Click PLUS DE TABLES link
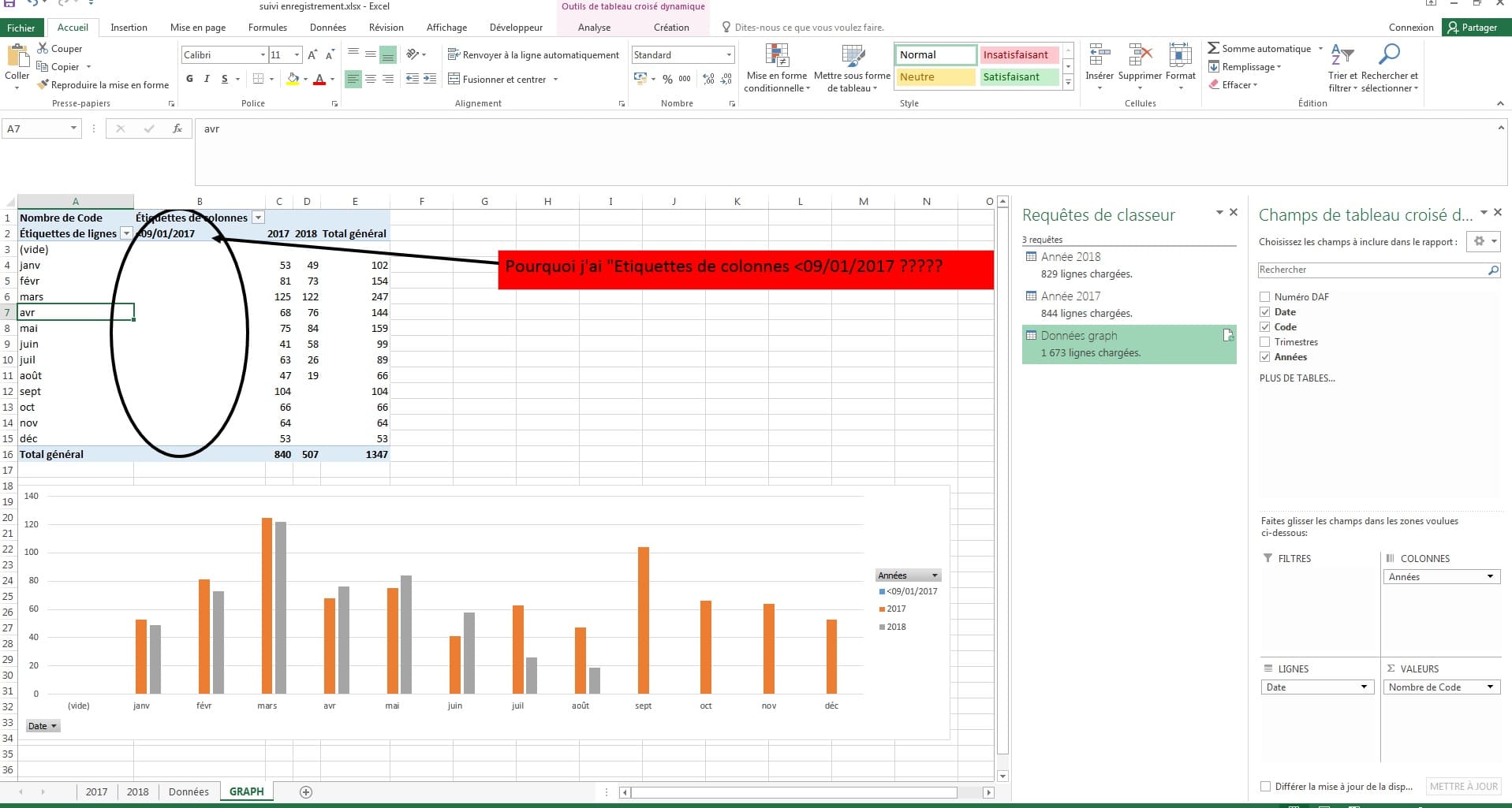1512x808 pixels. [x=1297, y=378]
